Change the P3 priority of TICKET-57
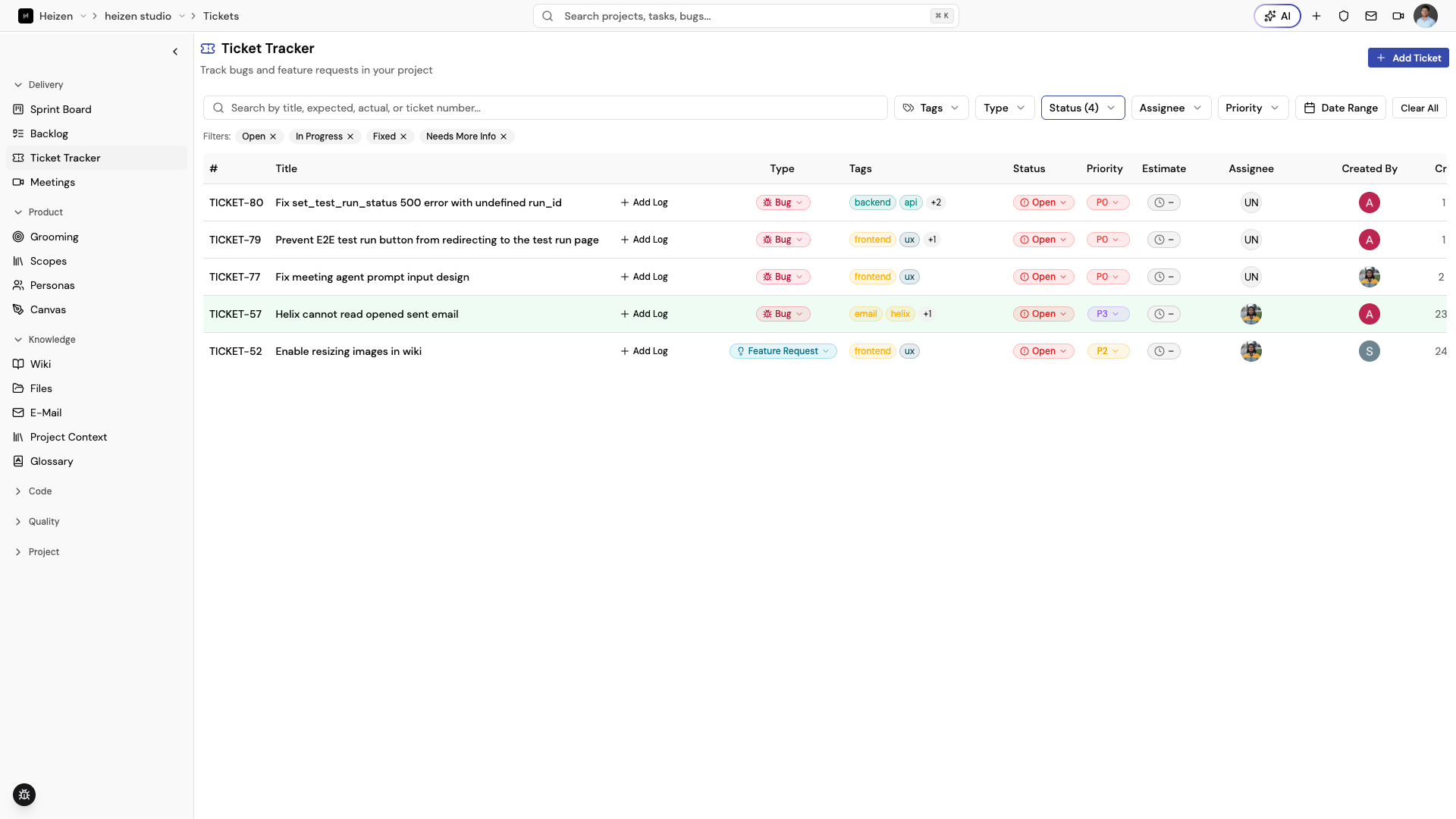 (x=1108, y=314)
